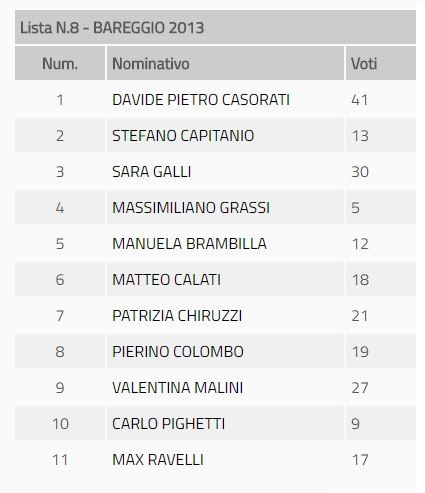
Task: Click Stefano Capitanio's name
Action: pyautogui.click(x=183, y=136)
